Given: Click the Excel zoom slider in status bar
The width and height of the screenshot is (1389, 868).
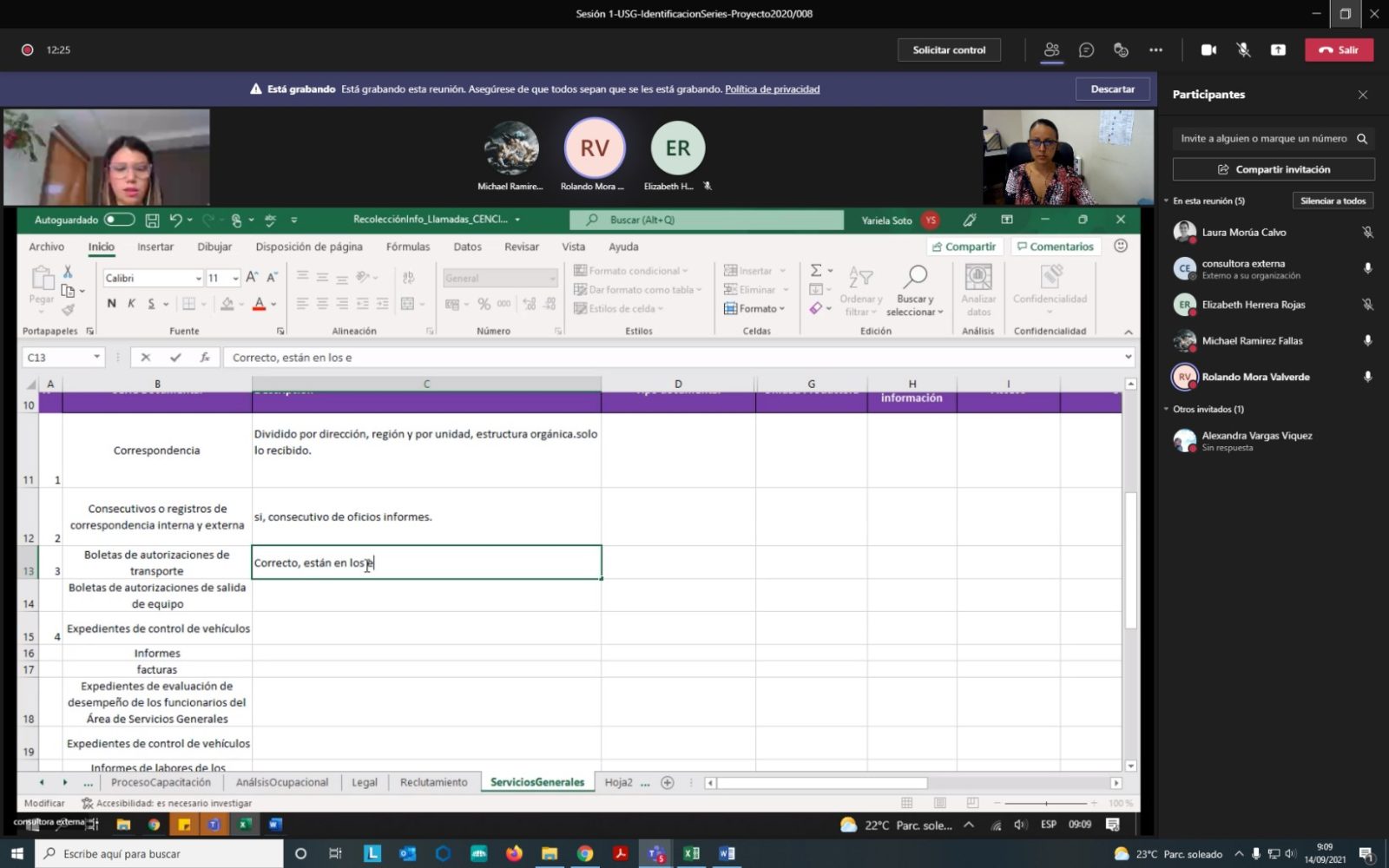Looking at the screenshot, I should pos(1045,803).
